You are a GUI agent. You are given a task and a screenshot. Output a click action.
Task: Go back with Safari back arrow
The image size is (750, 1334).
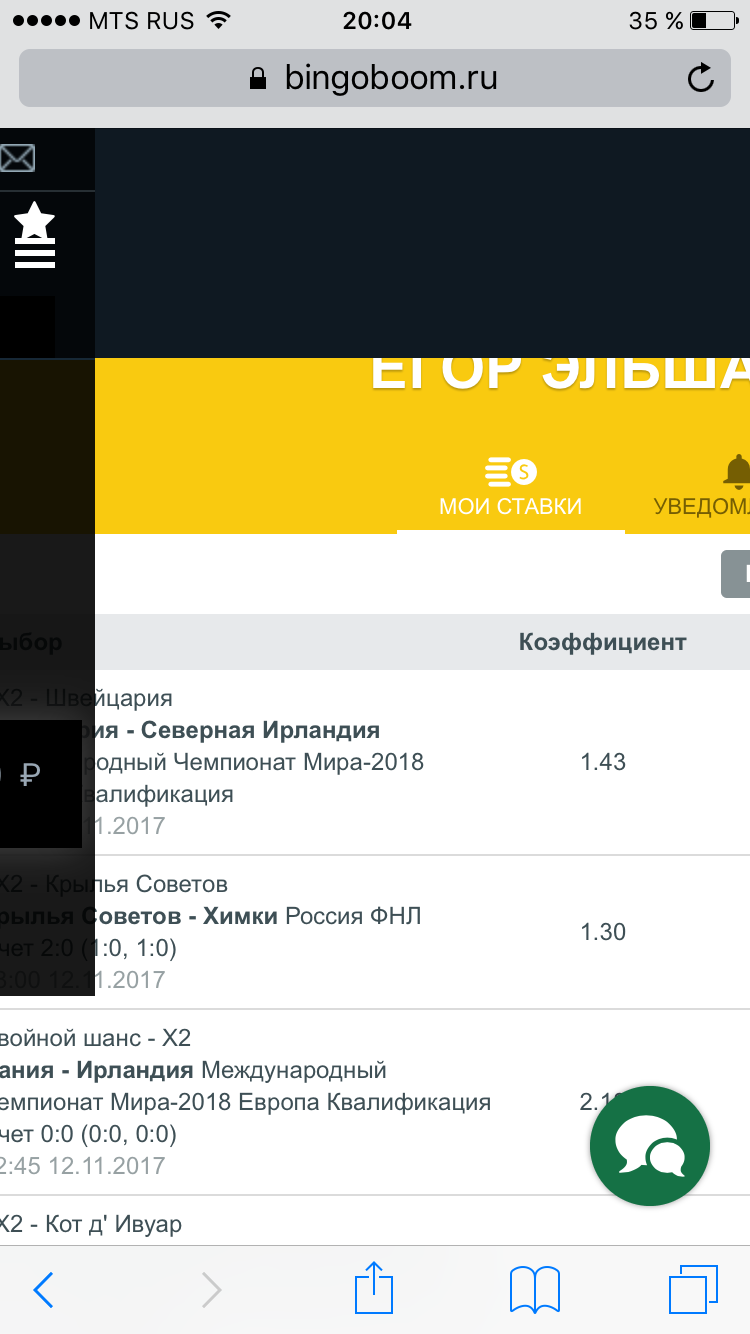coord(43,1290)
